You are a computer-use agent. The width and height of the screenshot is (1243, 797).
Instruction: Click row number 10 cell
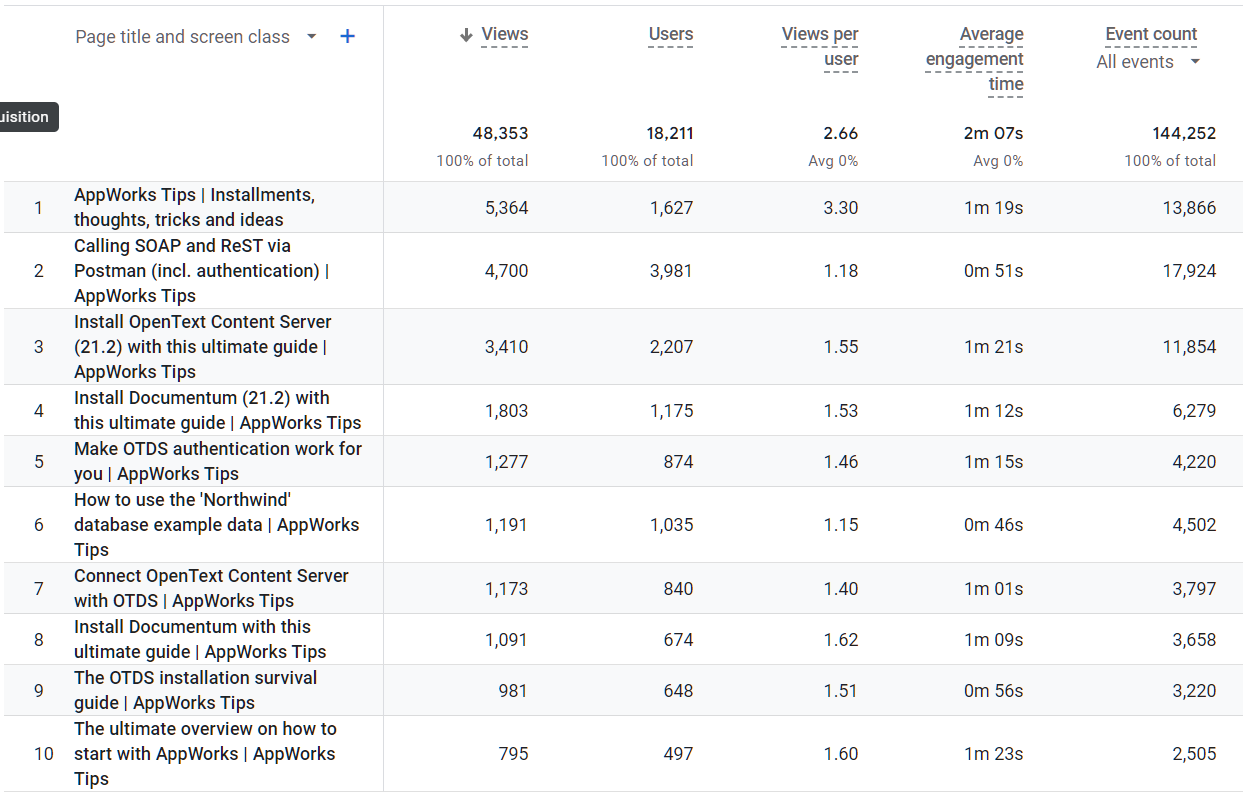[44, 754]
